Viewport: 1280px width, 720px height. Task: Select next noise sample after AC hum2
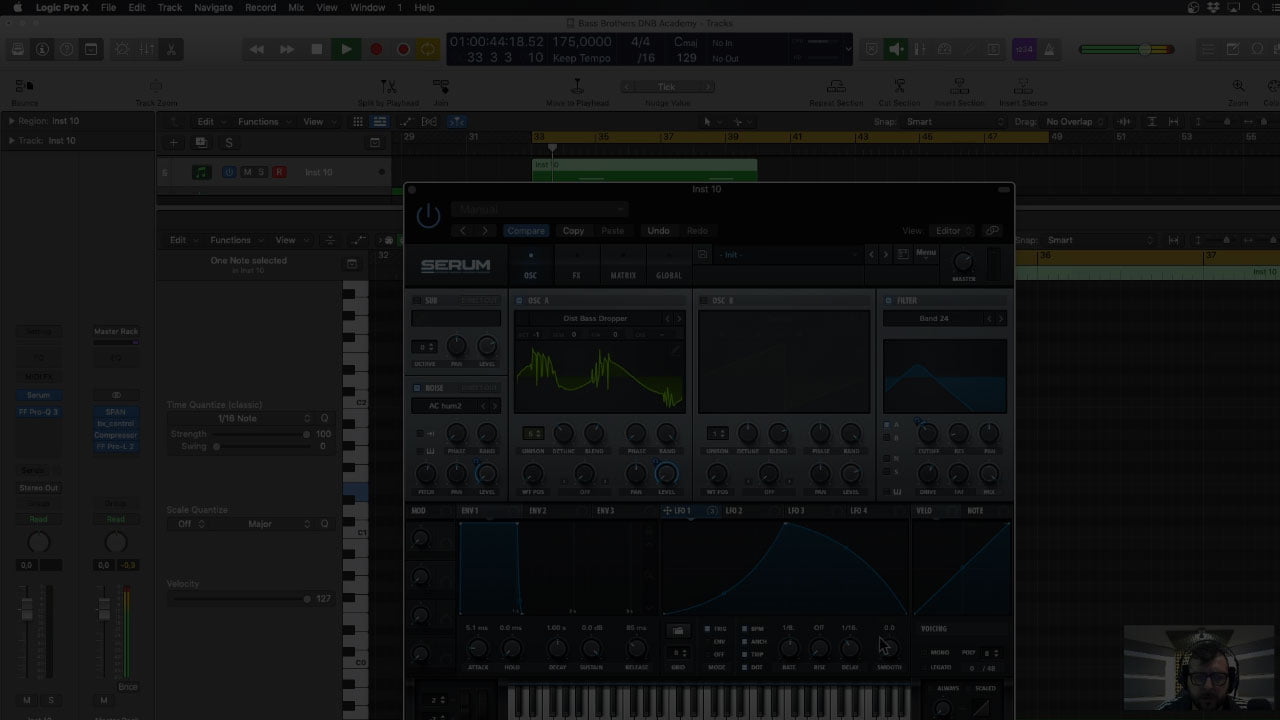point(495,406)
